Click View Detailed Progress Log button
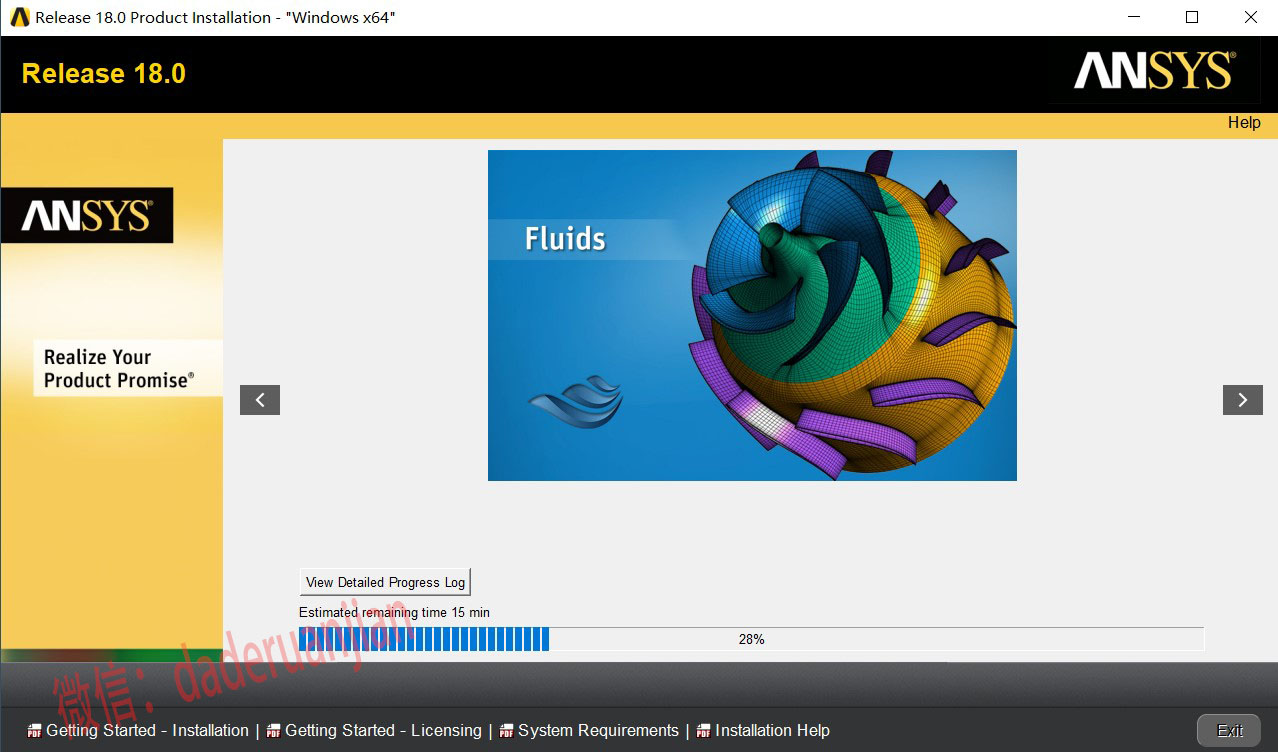 (x=385, y=582)
